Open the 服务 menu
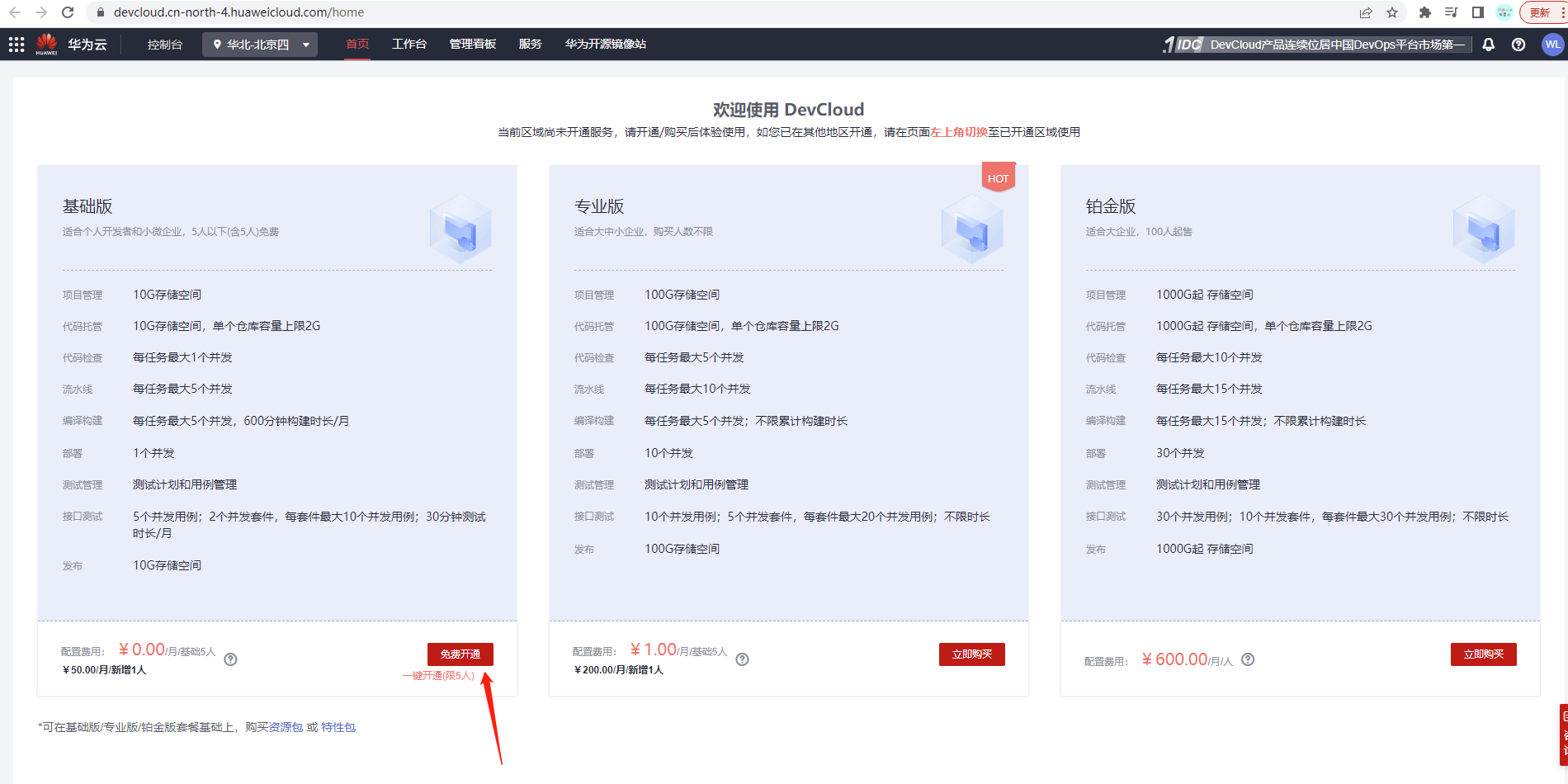This screenshot has height=784, width=1568. tap(531, 44)
